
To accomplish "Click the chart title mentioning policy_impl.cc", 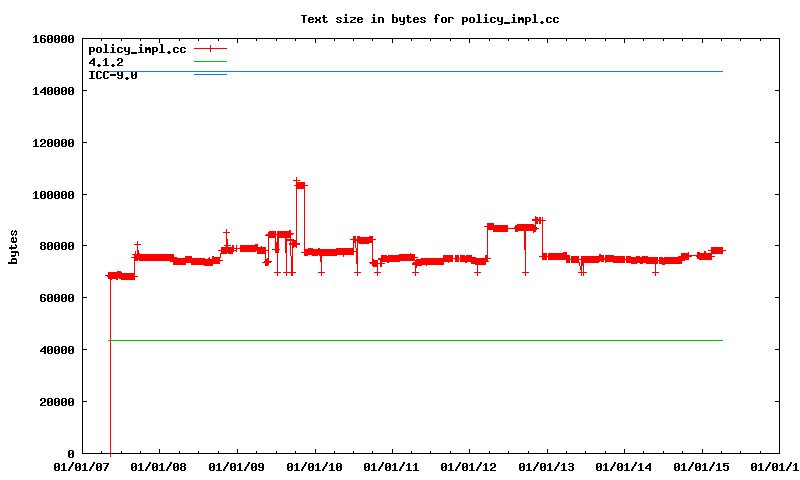I will (x=436, y=19).
